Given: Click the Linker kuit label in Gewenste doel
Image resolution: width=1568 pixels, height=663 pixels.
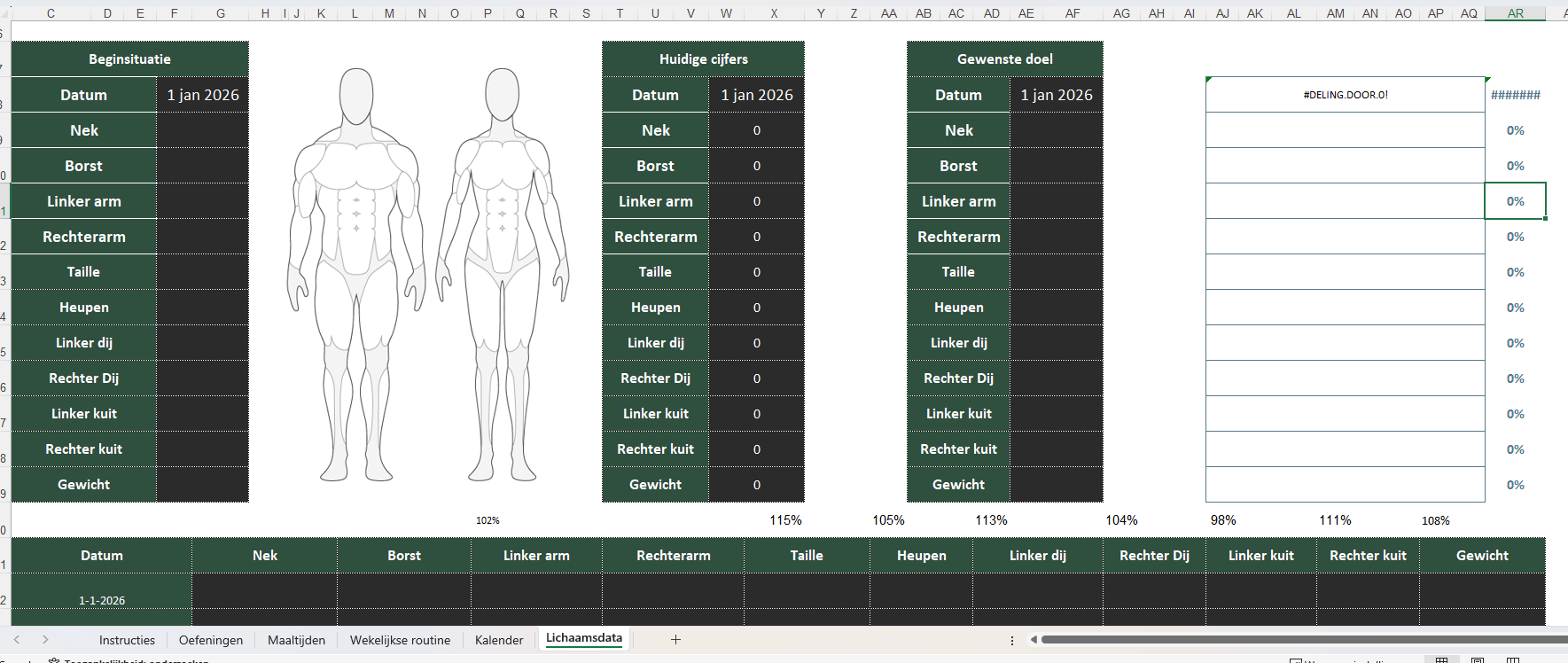Looking at the screenshot, I should (959, 414).
